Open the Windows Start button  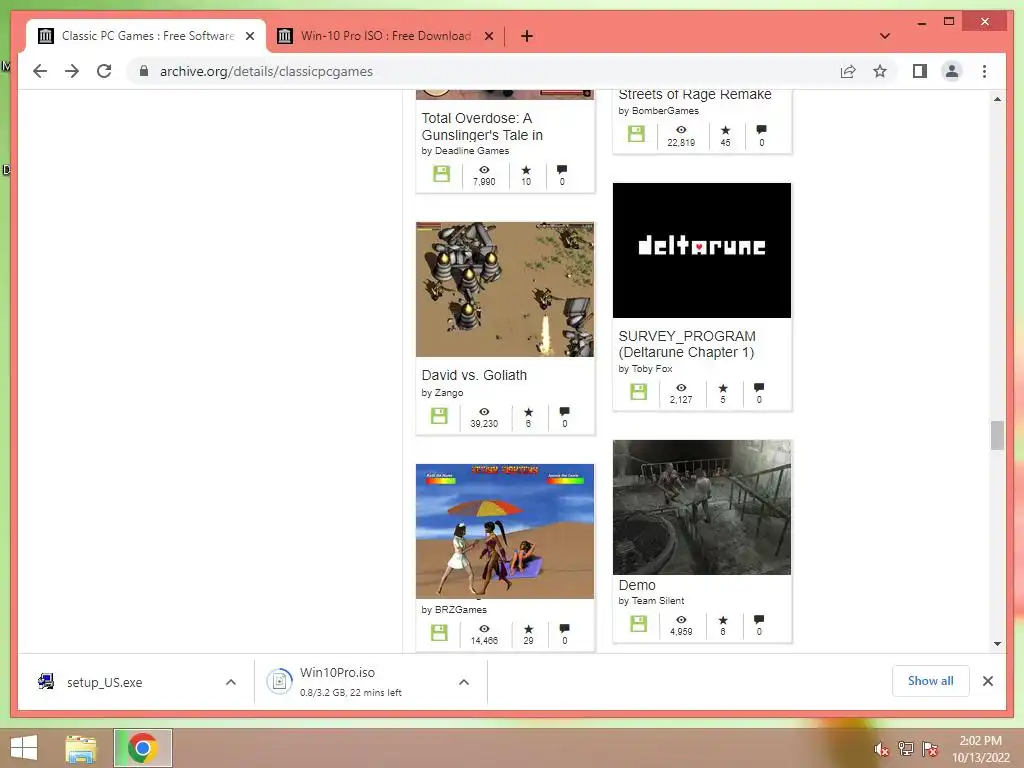[x=24, y=748]
